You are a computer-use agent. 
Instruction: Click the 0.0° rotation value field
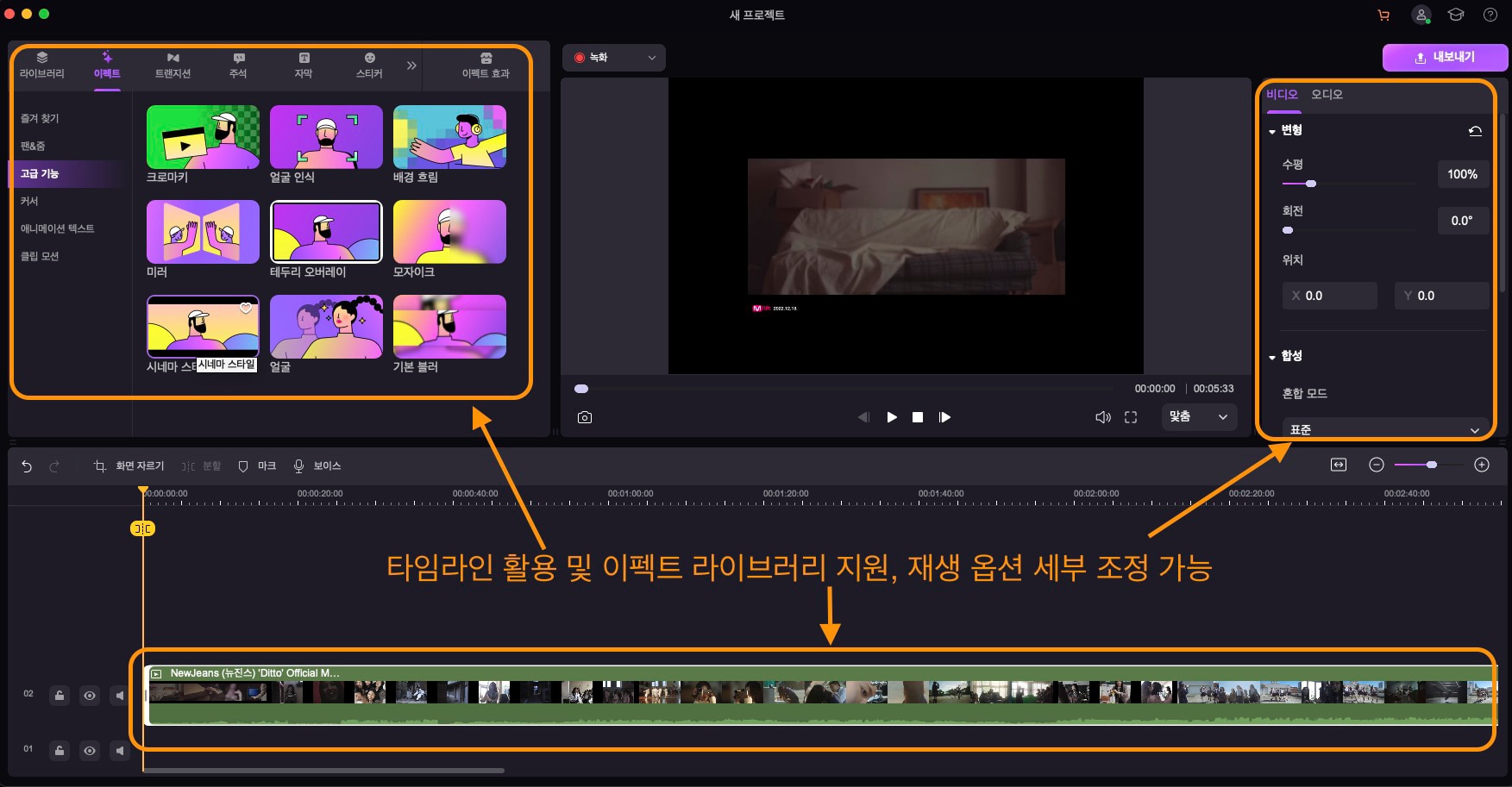[x=1463, y=221]
